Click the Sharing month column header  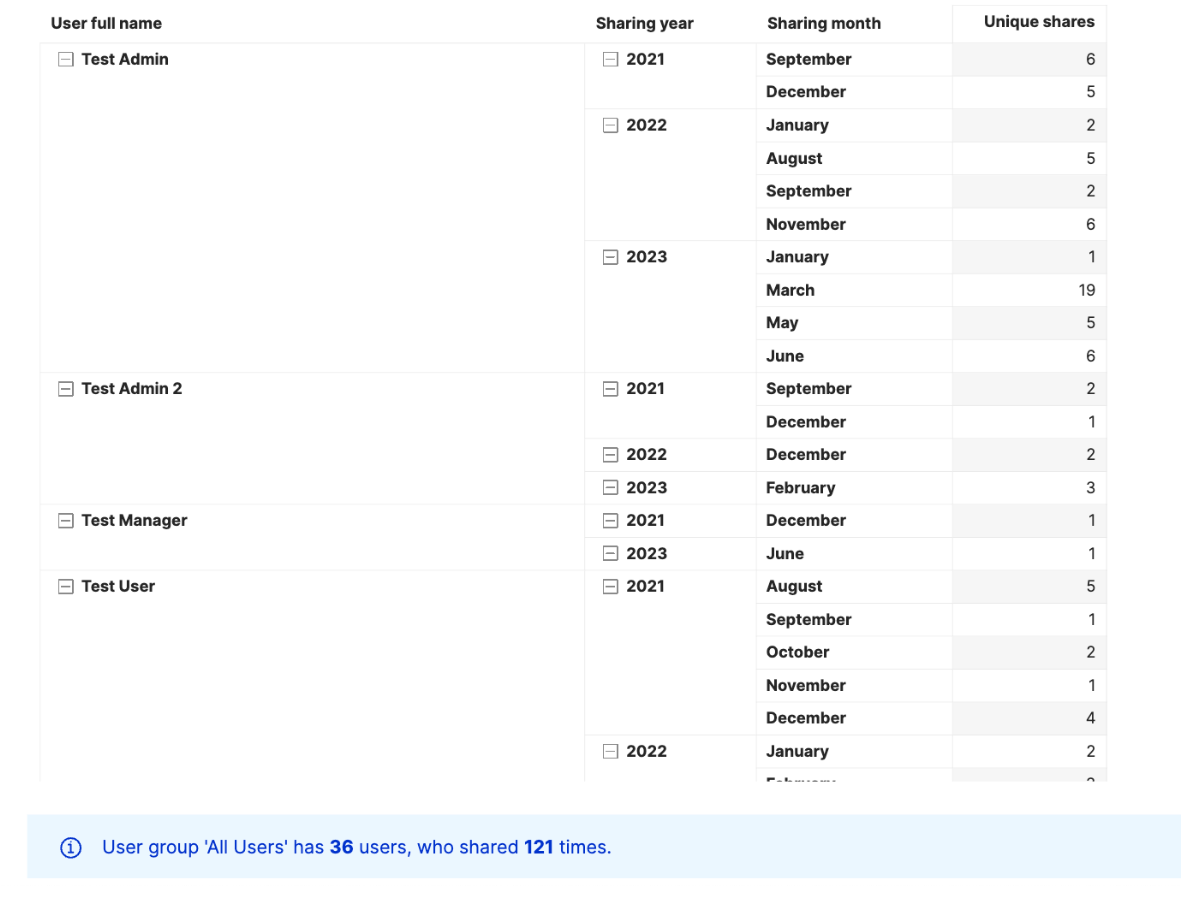(x=824, y=23)
